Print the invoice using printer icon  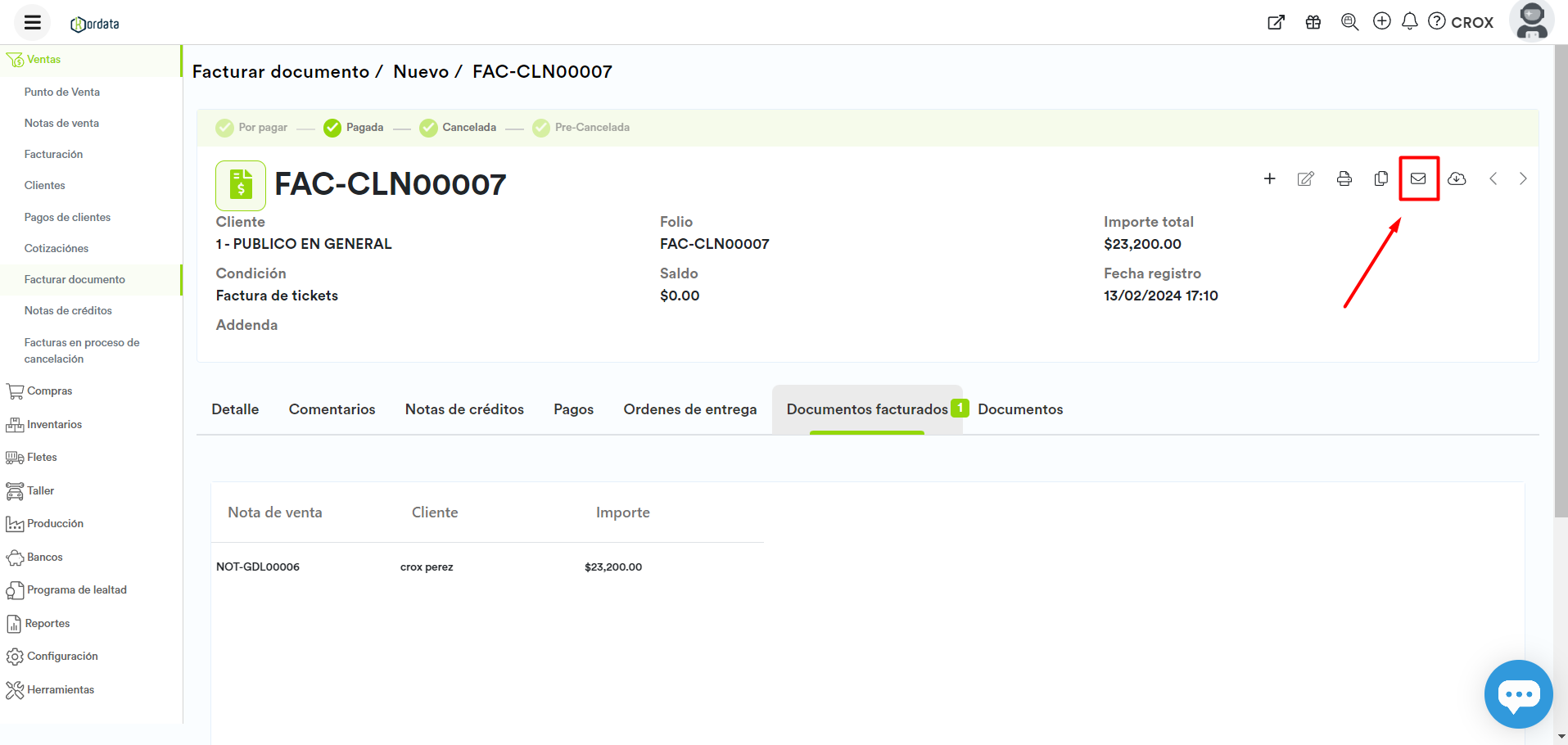point(1344,178)
